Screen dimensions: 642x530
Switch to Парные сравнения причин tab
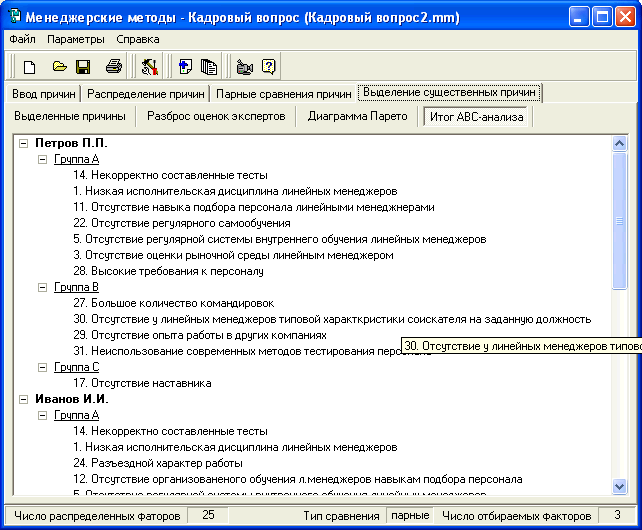283,94
